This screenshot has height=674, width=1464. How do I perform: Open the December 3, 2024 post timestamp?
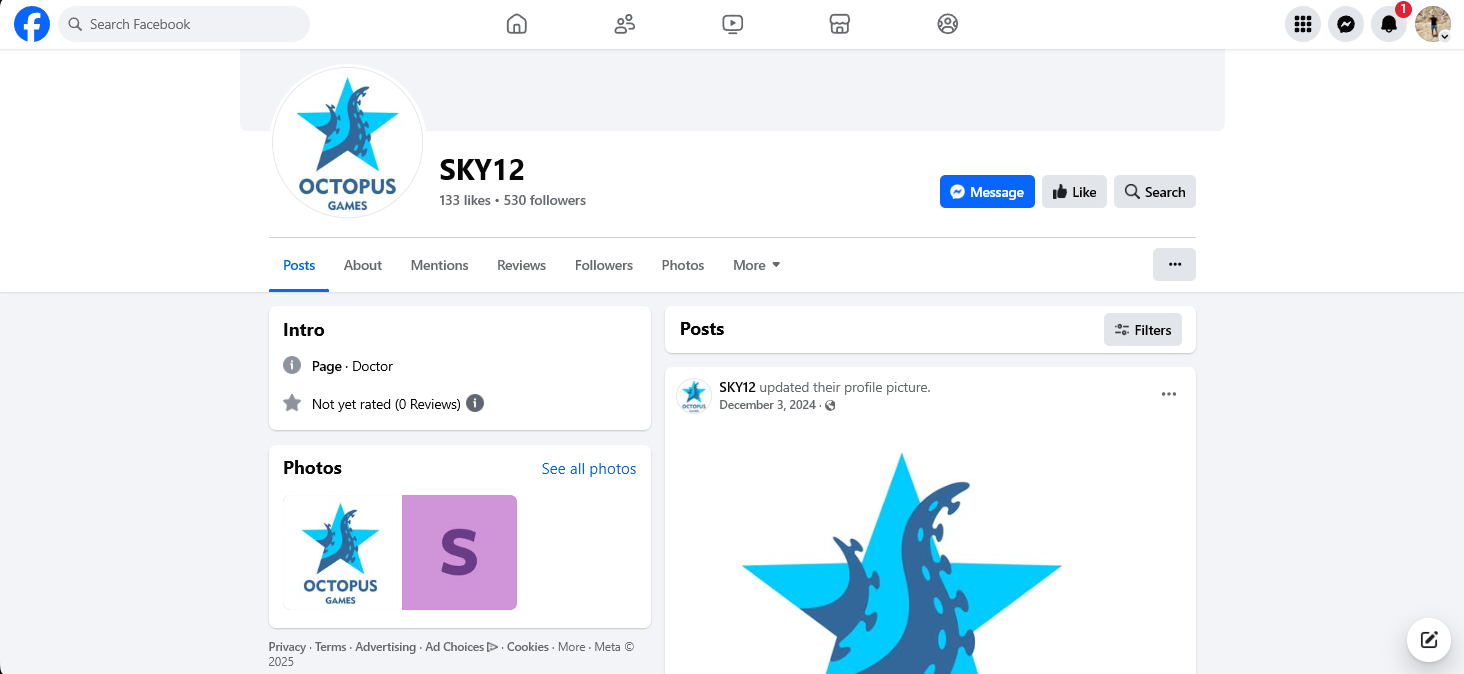point(768,405)
